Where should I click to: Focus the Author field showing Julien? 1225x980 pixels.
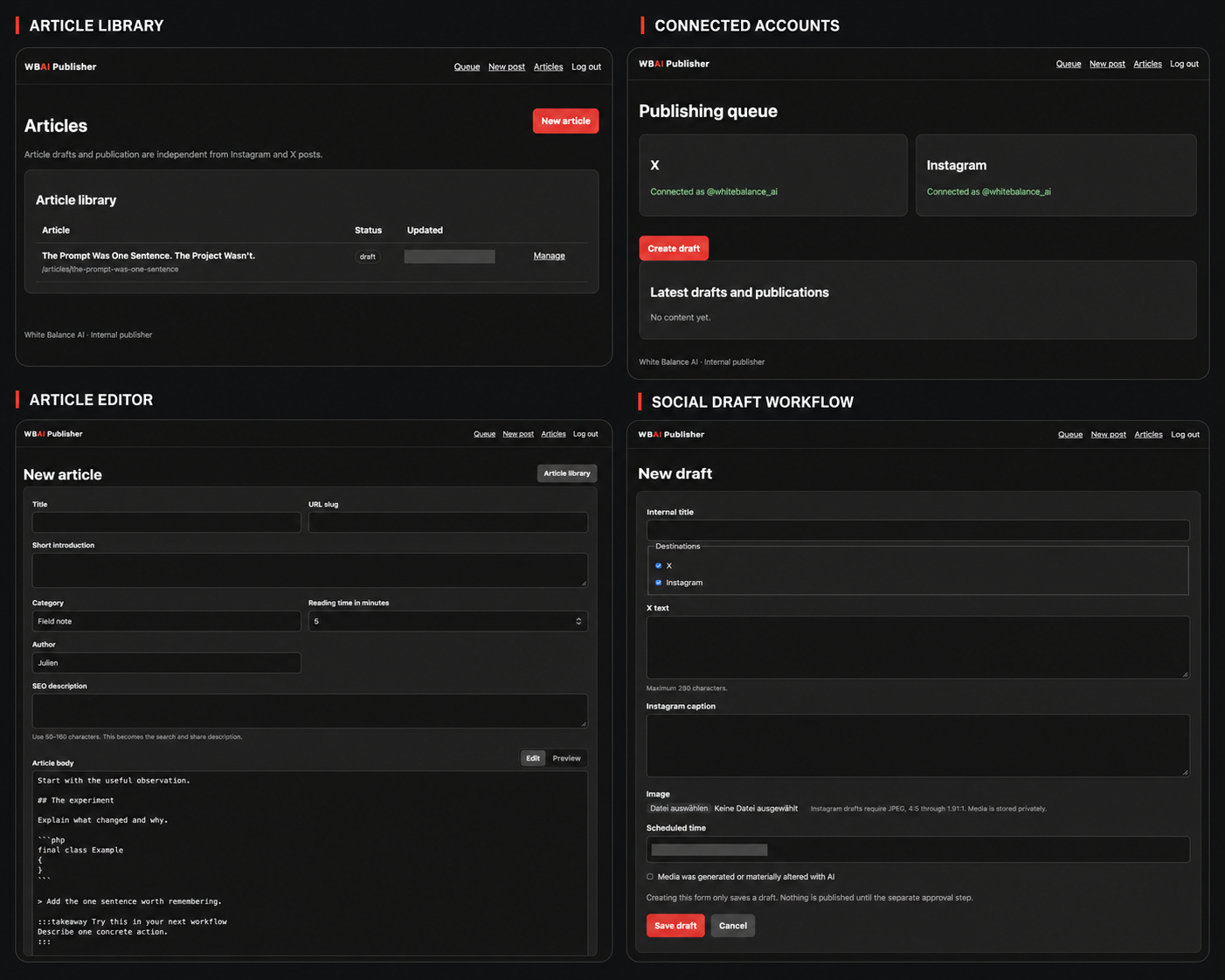(x=167, y=663)
